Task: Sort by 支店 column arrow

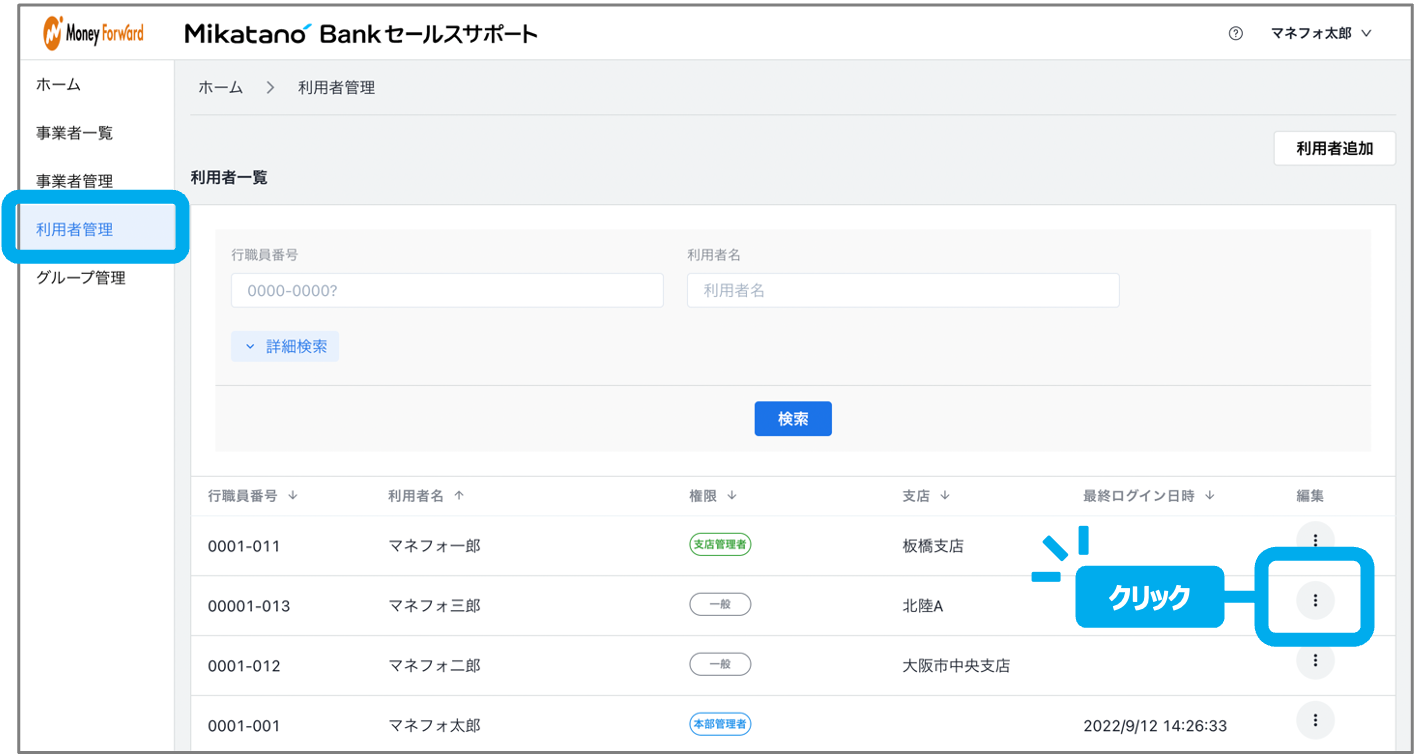Action: pyautogui.click(x=945, y=496)
